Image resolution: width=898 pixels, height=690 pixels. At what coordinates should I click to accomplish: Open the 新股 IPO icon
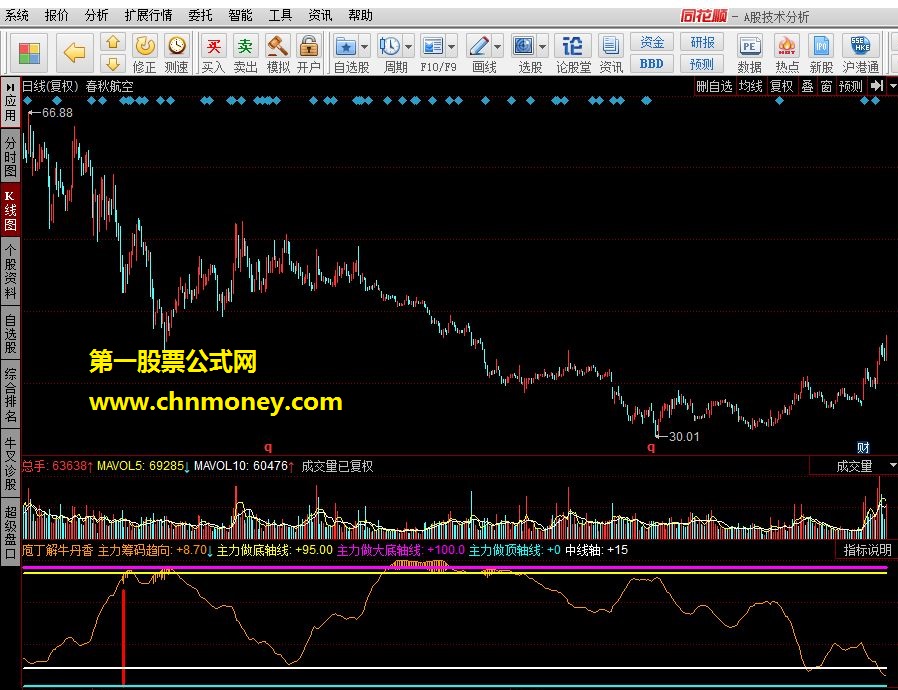(x=821, y=46)
